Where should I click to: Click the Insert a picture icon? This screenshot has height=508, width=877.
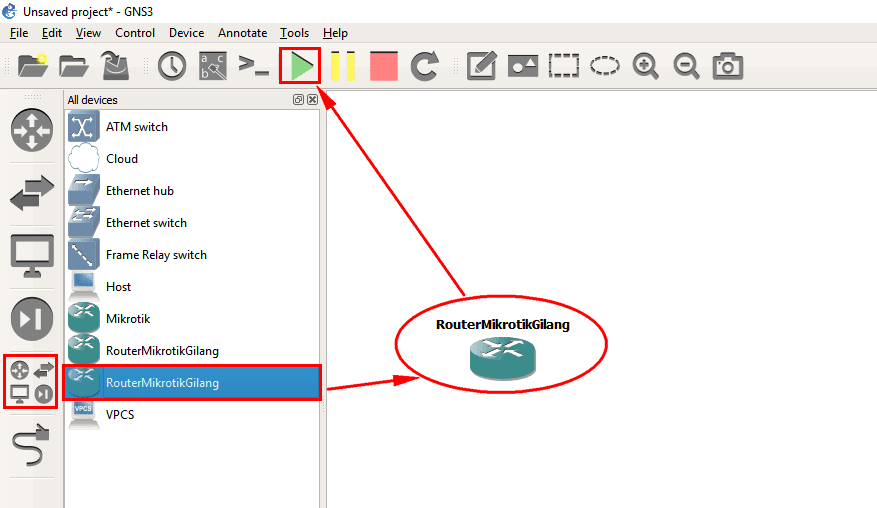[x=523, y=66]
